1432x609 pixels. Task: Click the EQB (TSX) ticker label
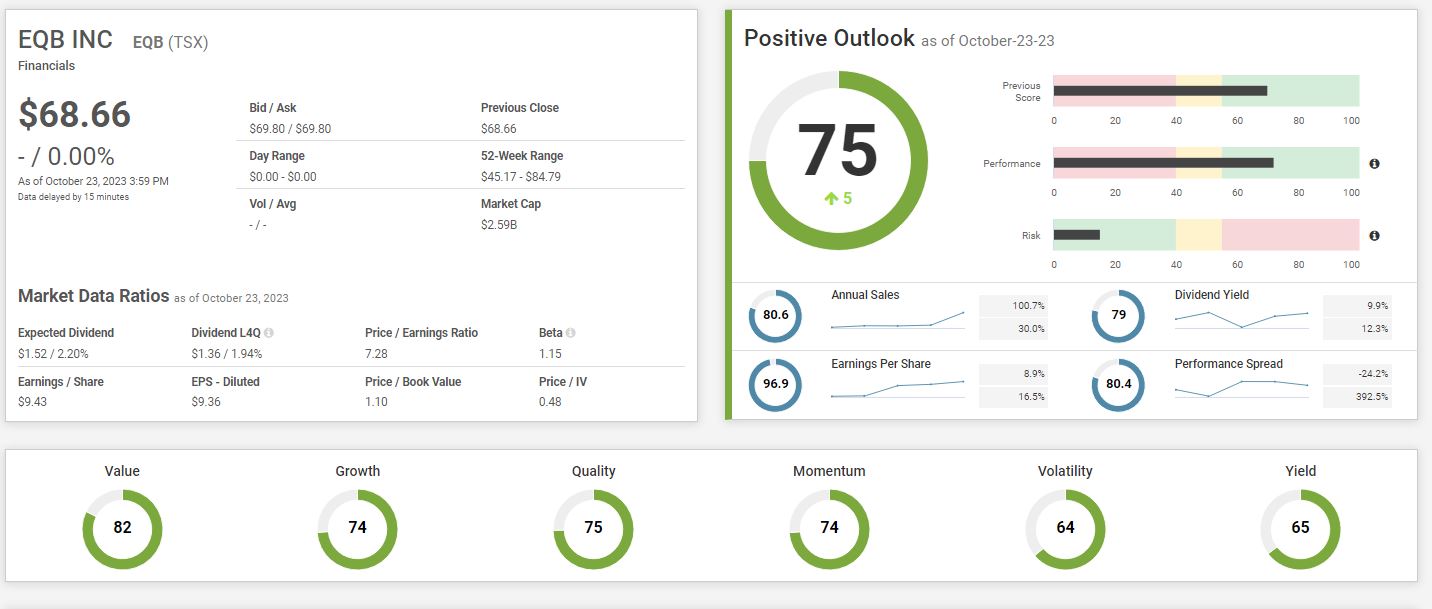(171, 42)
